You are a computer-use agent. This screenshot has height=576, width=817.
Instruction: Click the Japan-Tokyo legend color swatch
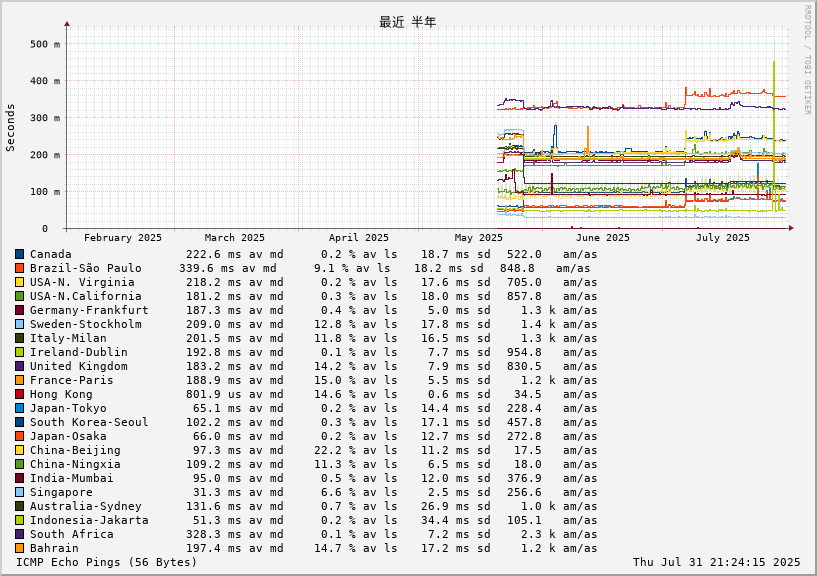19,409
